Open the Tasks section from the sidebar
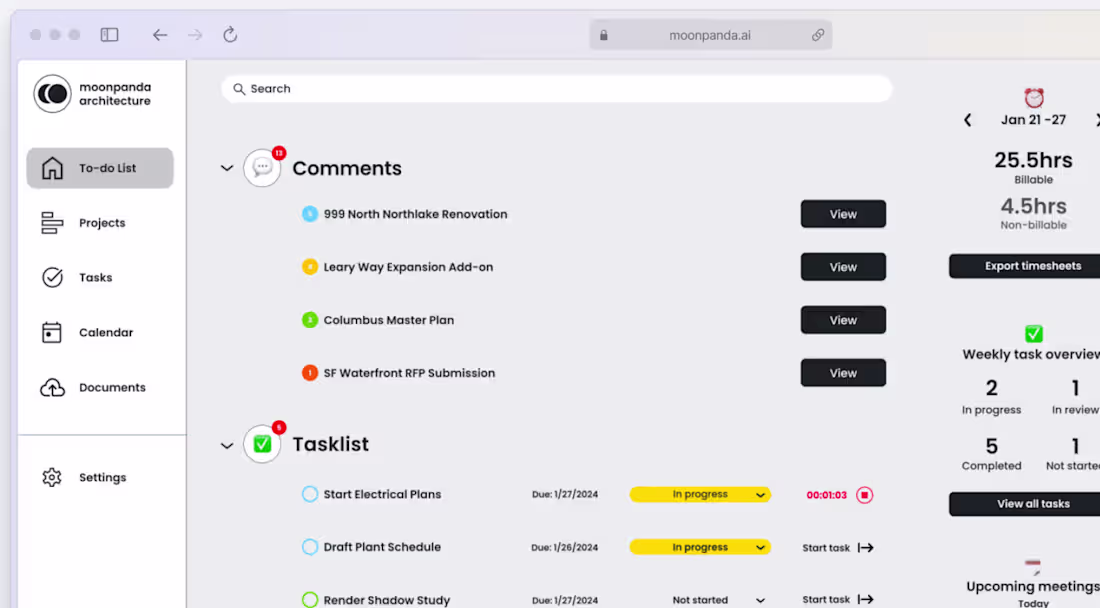The width and height of the screenshot is (1100, 608). pyautogui.click(x=52, y=277)
